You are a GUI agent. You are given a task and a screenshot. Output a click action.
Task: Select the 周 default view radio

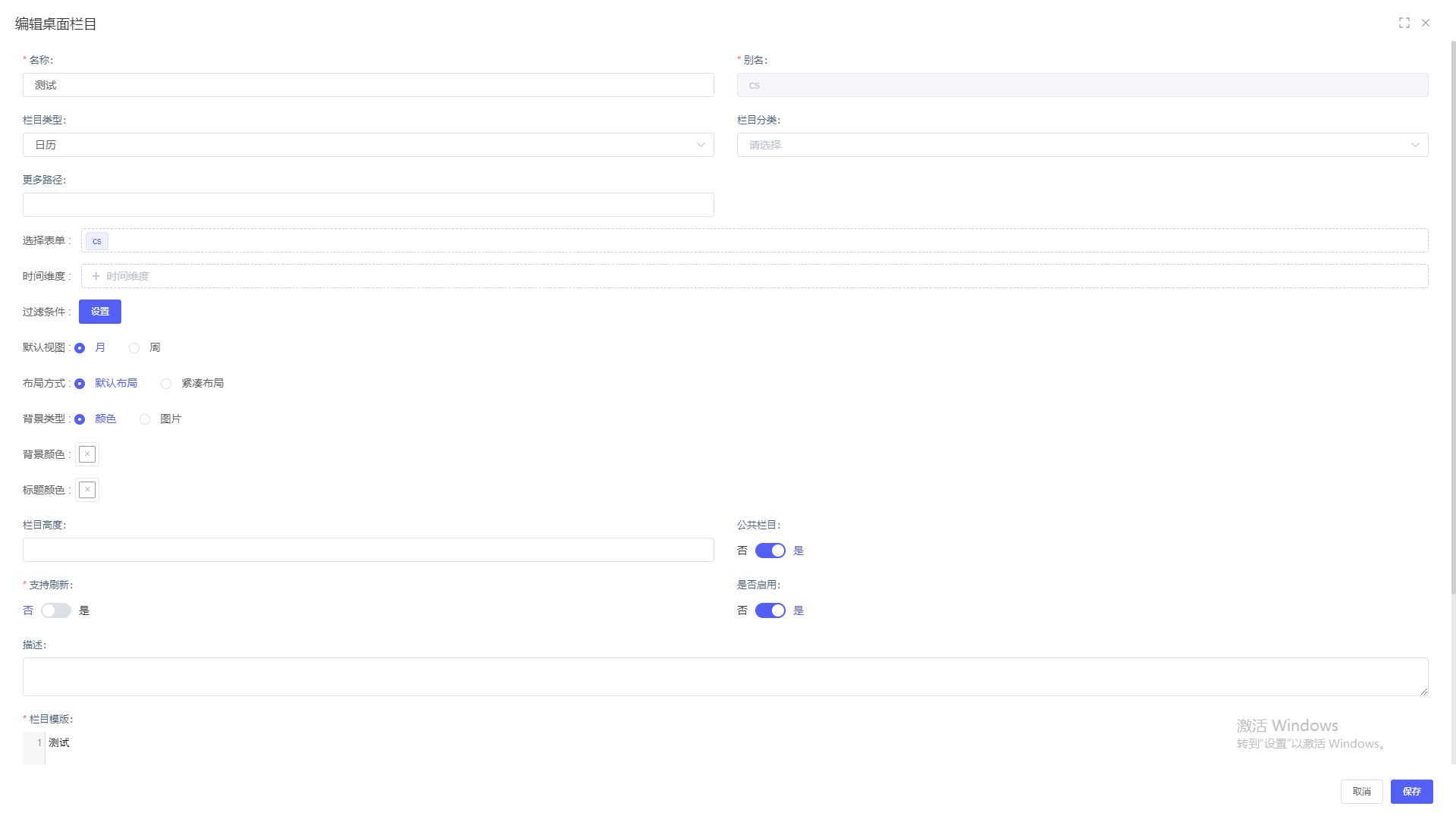pos(134,348)
